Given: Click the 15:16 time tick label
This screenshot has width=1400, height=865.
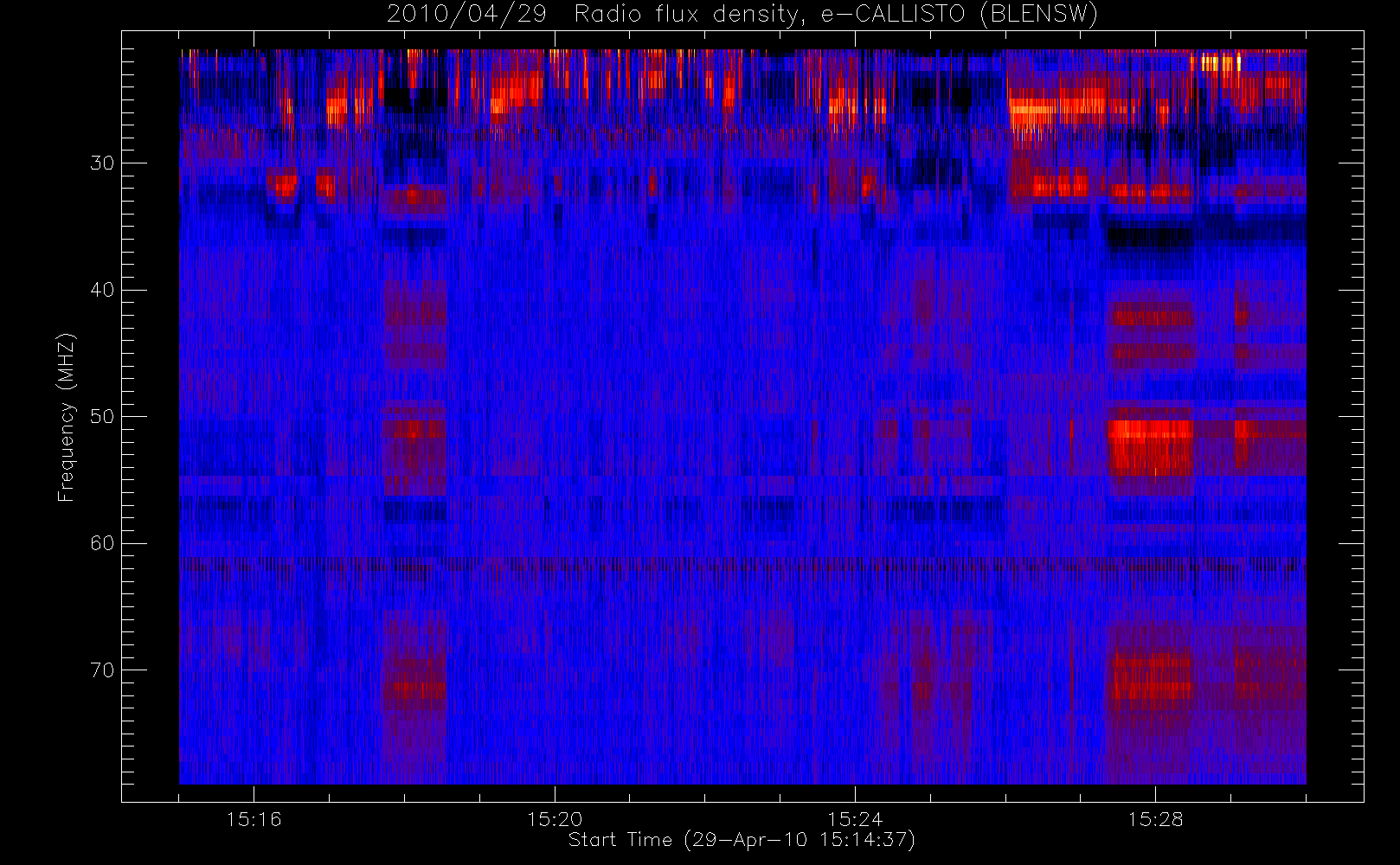Looking at the screenshot, I should tap(254, 819).
